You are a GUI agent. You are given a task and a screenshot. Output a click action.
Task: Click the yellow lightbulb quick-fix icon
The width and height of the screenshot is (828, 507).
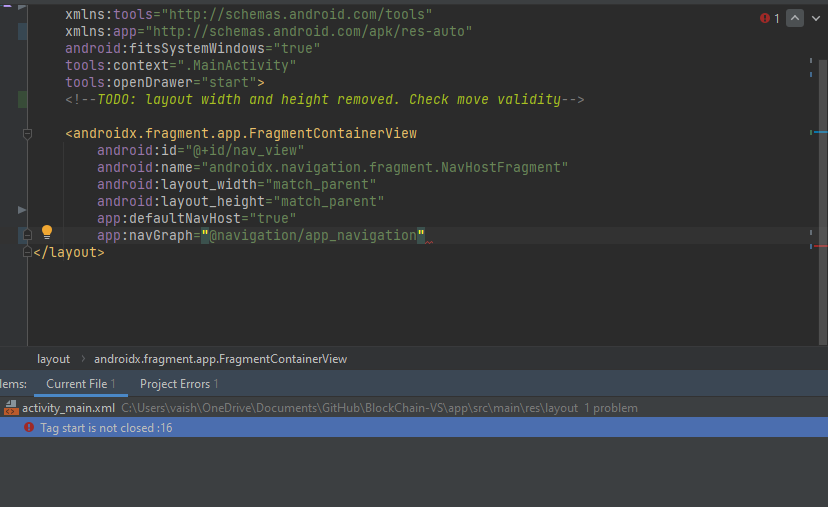click(47, 232)
